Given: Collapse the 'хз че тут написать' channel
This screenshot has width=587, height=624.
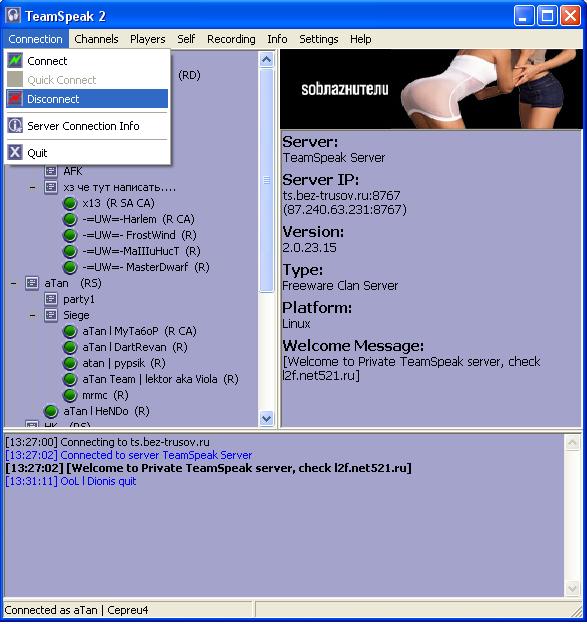Looking at the screenshot, I should [33, 187].
